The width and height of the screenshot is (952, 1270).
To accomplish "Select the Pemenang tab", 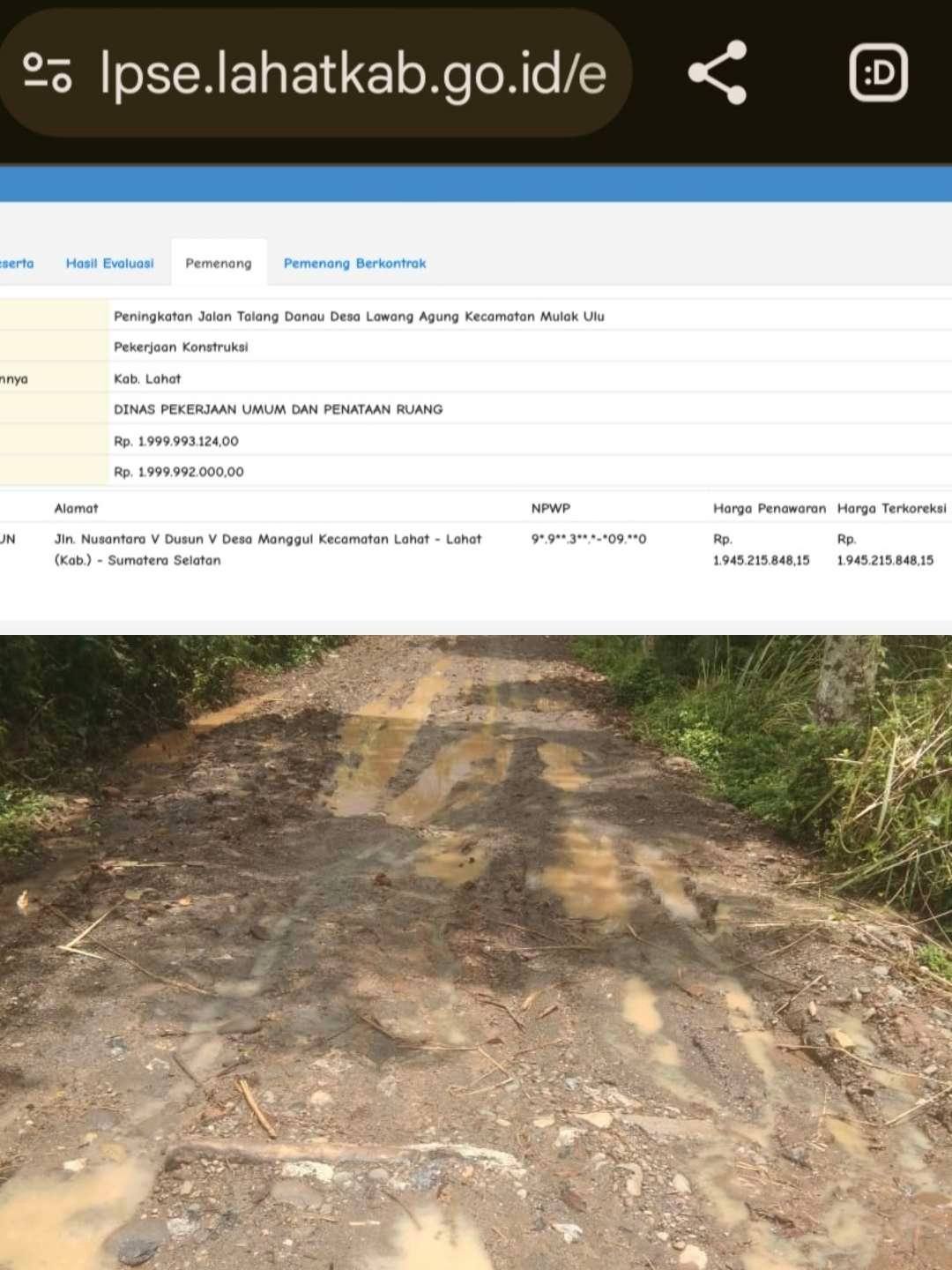I will click(219, 263).
